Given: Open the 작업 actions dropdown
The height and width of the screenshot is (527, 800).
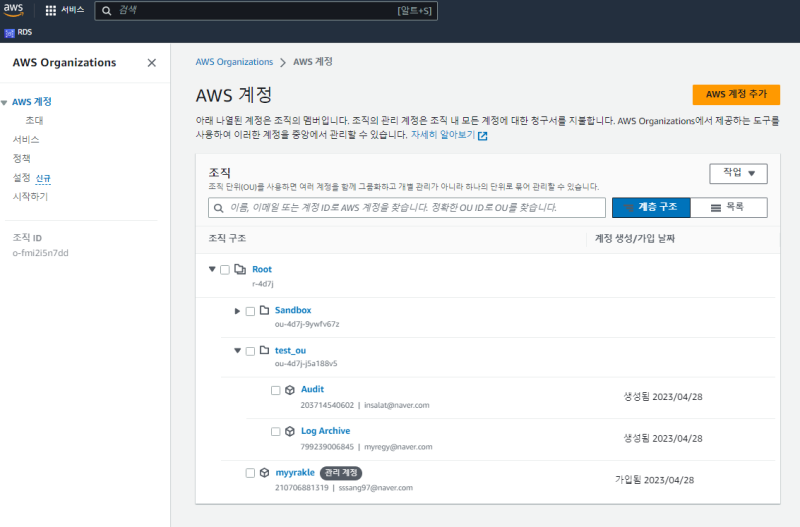Looking at the screenshot, I should click(738, 173).
